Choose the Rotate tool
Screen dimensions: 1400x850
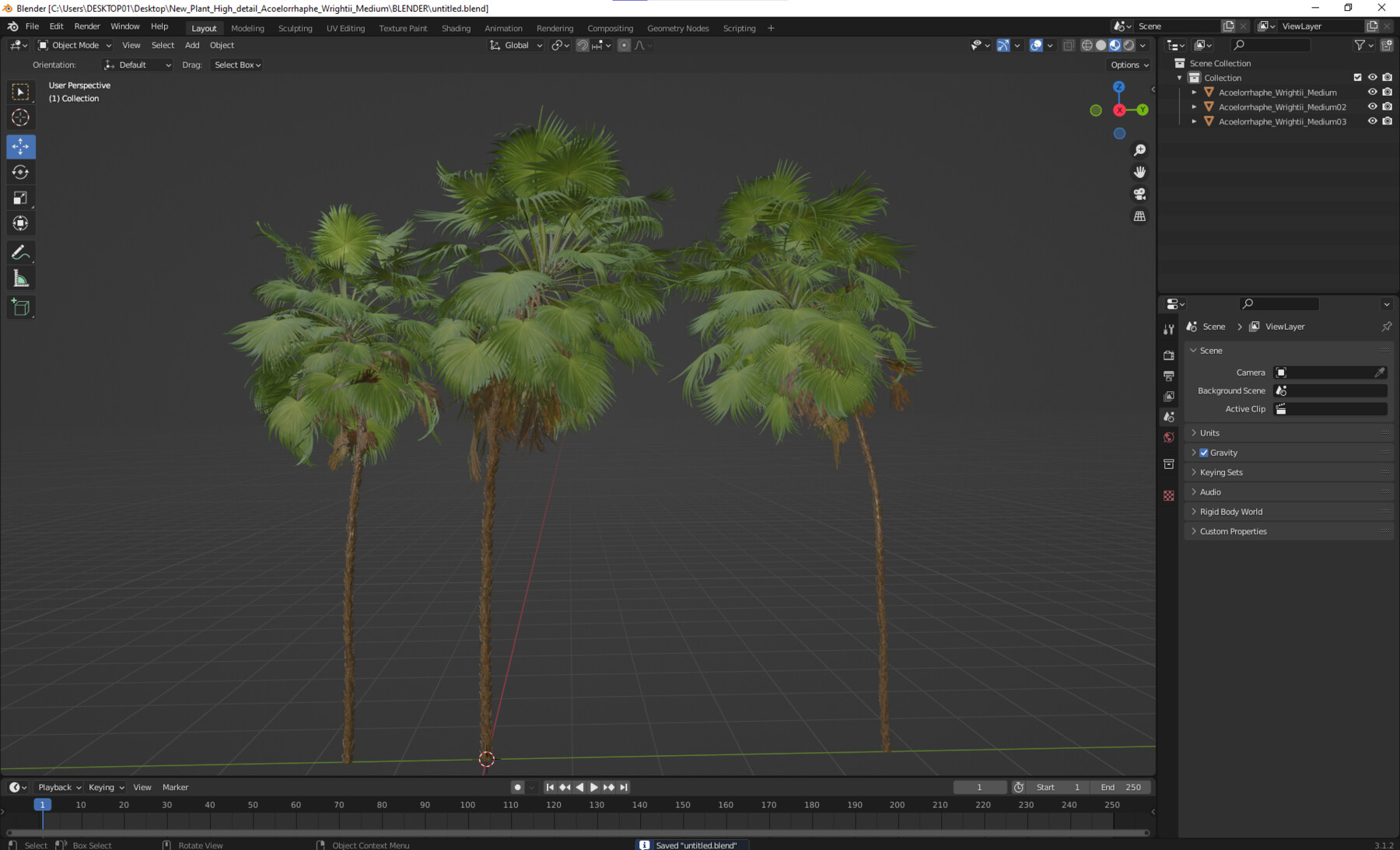point(21,172)
